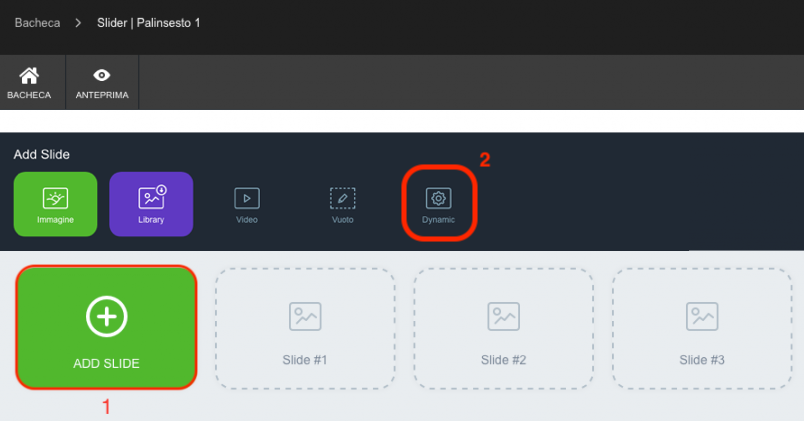Choose the purple Library slide option
The height and width of the screenshot is (421, 804).
151,204
